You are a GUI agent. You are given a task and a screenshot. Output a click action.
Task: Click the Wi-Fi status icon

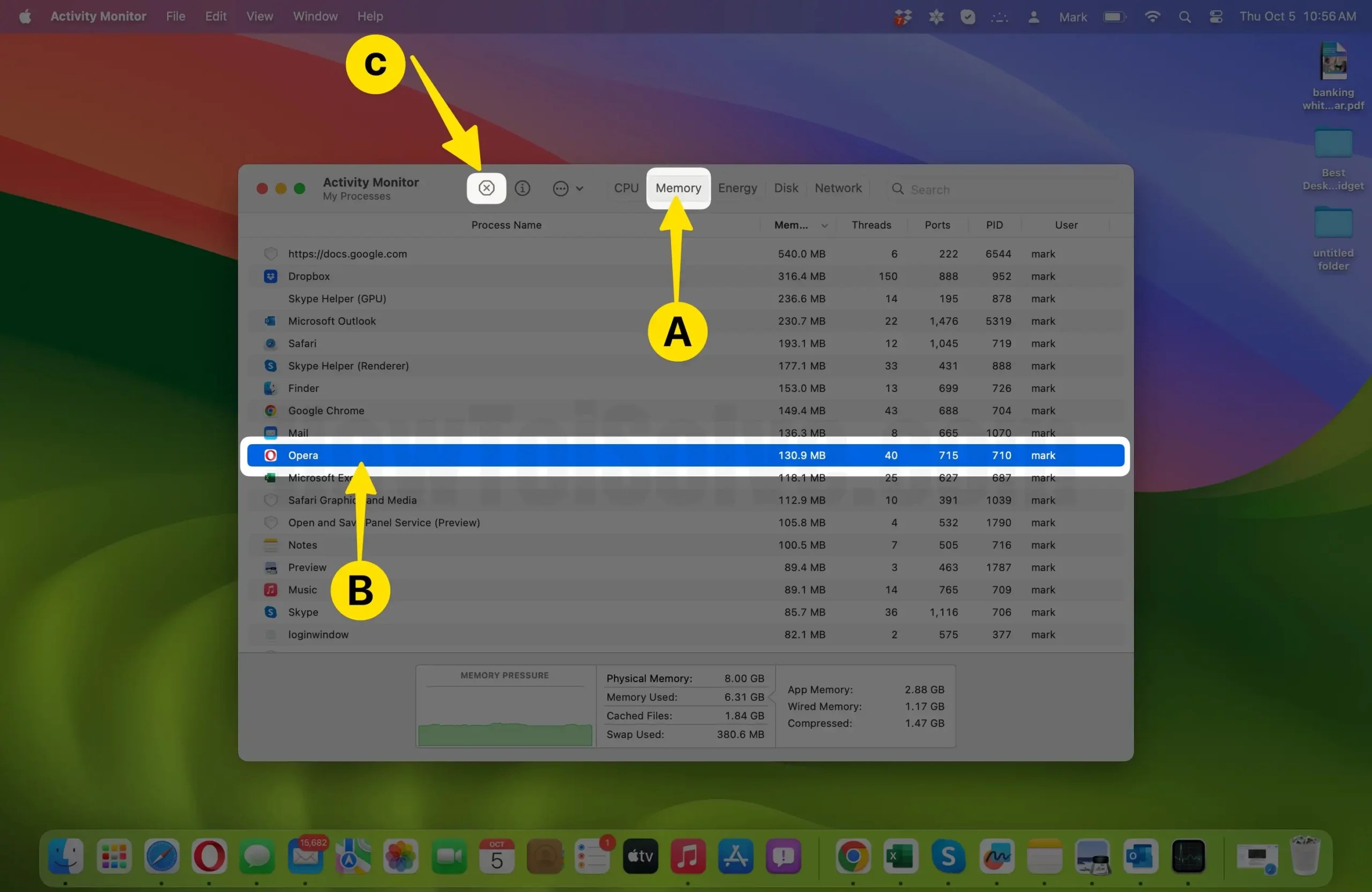[1152, 16]
